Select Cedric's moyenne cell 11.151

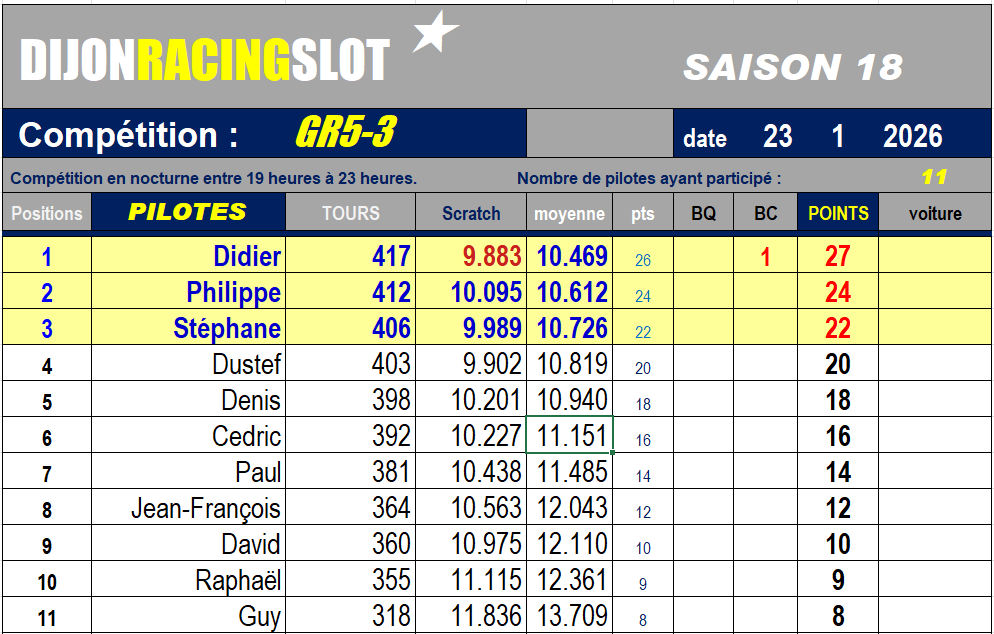572,437
